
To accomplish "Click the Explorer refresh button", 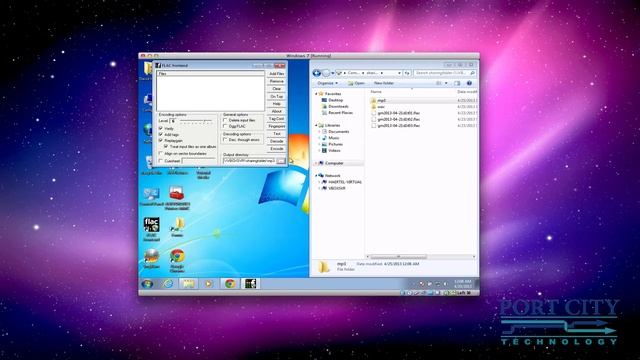I will tap(407, 73).
